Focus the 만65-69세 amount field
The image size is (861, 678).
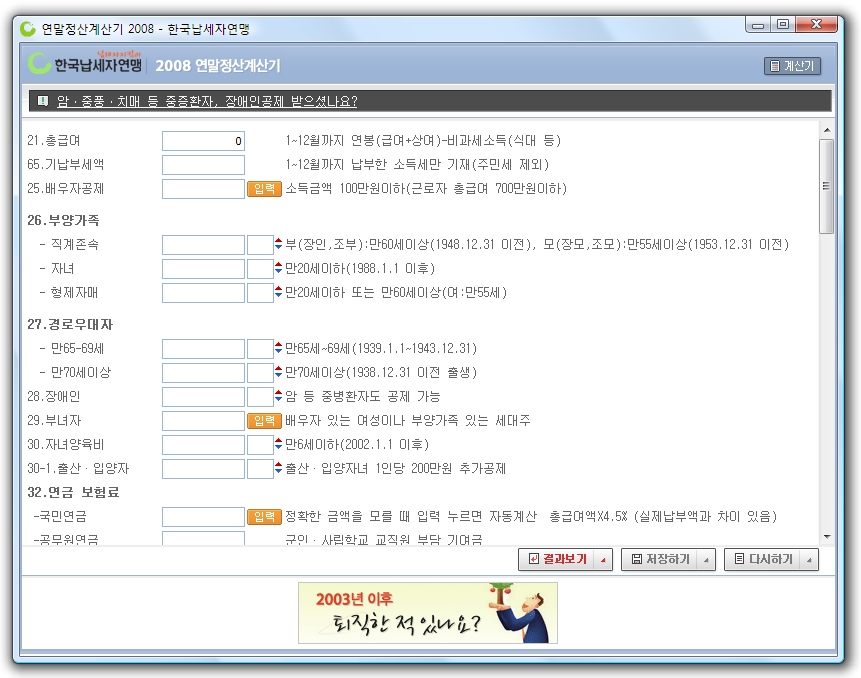click(x=203, y=349)
